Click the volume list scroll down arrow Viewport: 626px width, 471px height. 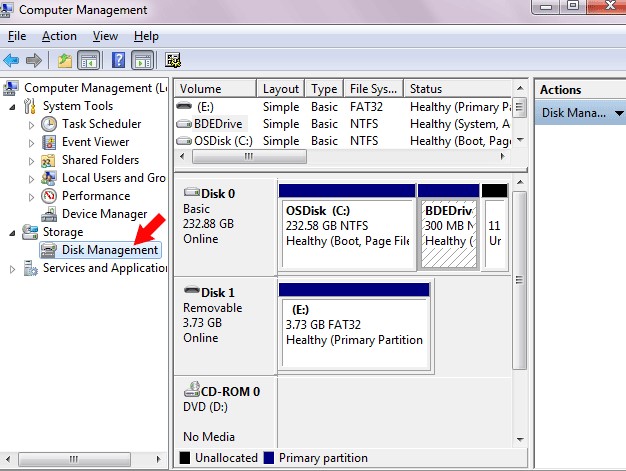[x=520, y=140]
